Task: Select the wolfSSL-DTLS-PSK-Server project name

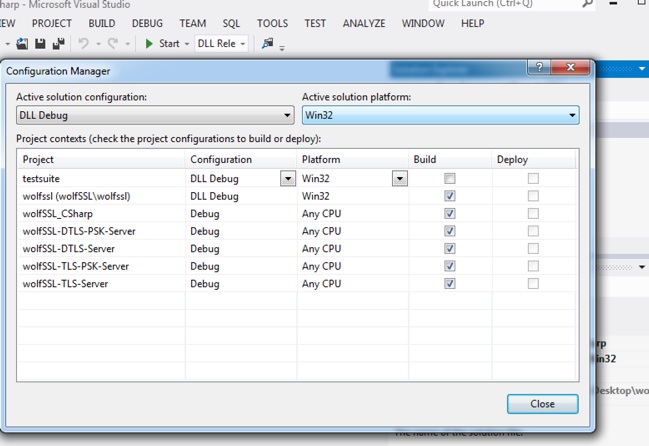Action: tap(79, 231)
